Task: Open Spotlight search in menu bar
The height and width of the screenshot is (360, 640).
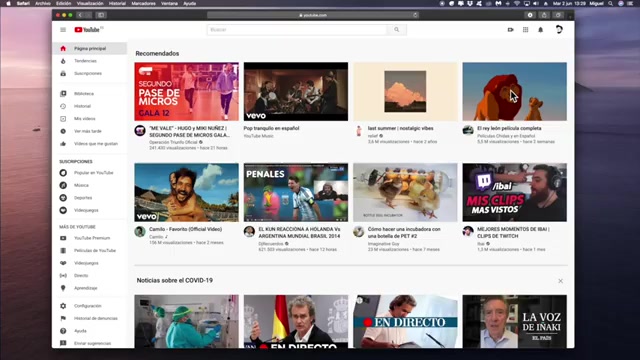Action: [610, 3]
